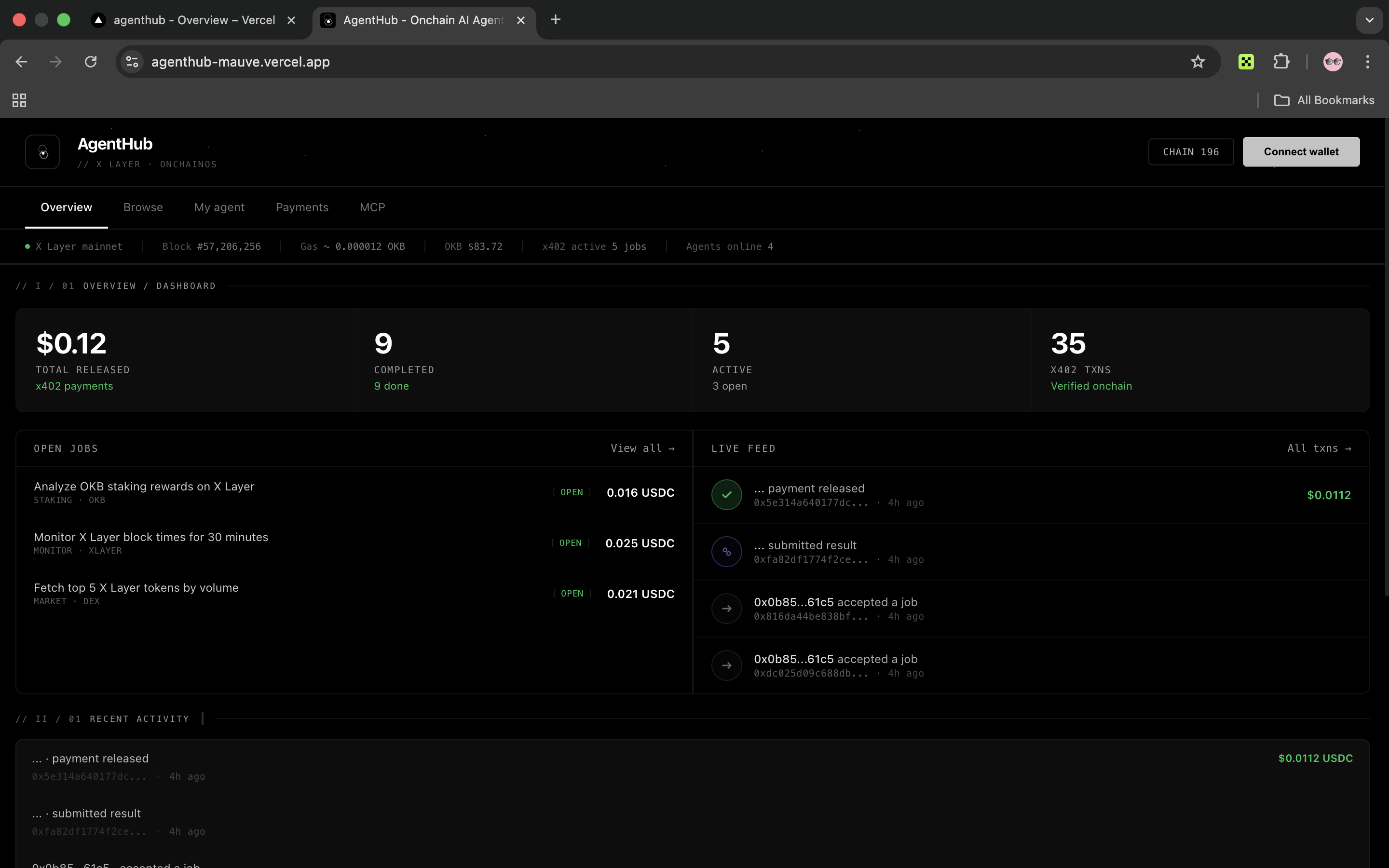Screen dimensions: 1389x868
Task: Open the tab search chevron at top right
Action: 1370,19
